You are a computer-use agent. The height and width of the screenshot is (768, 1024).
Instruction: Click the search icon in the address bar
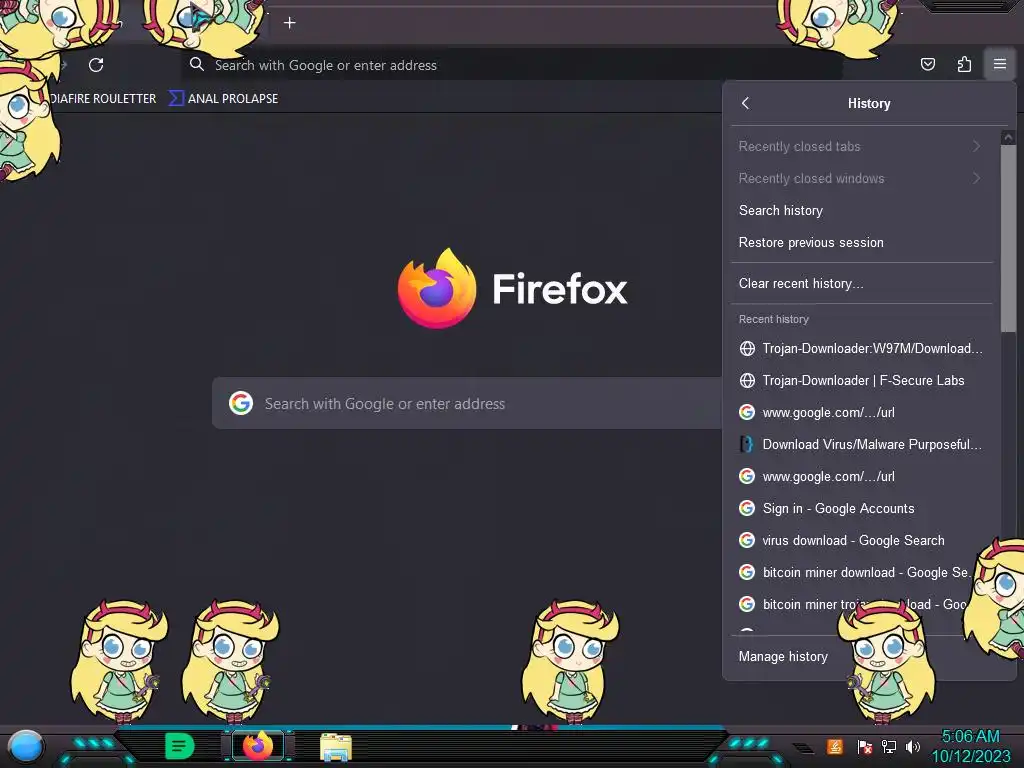[x=197, y=64]
